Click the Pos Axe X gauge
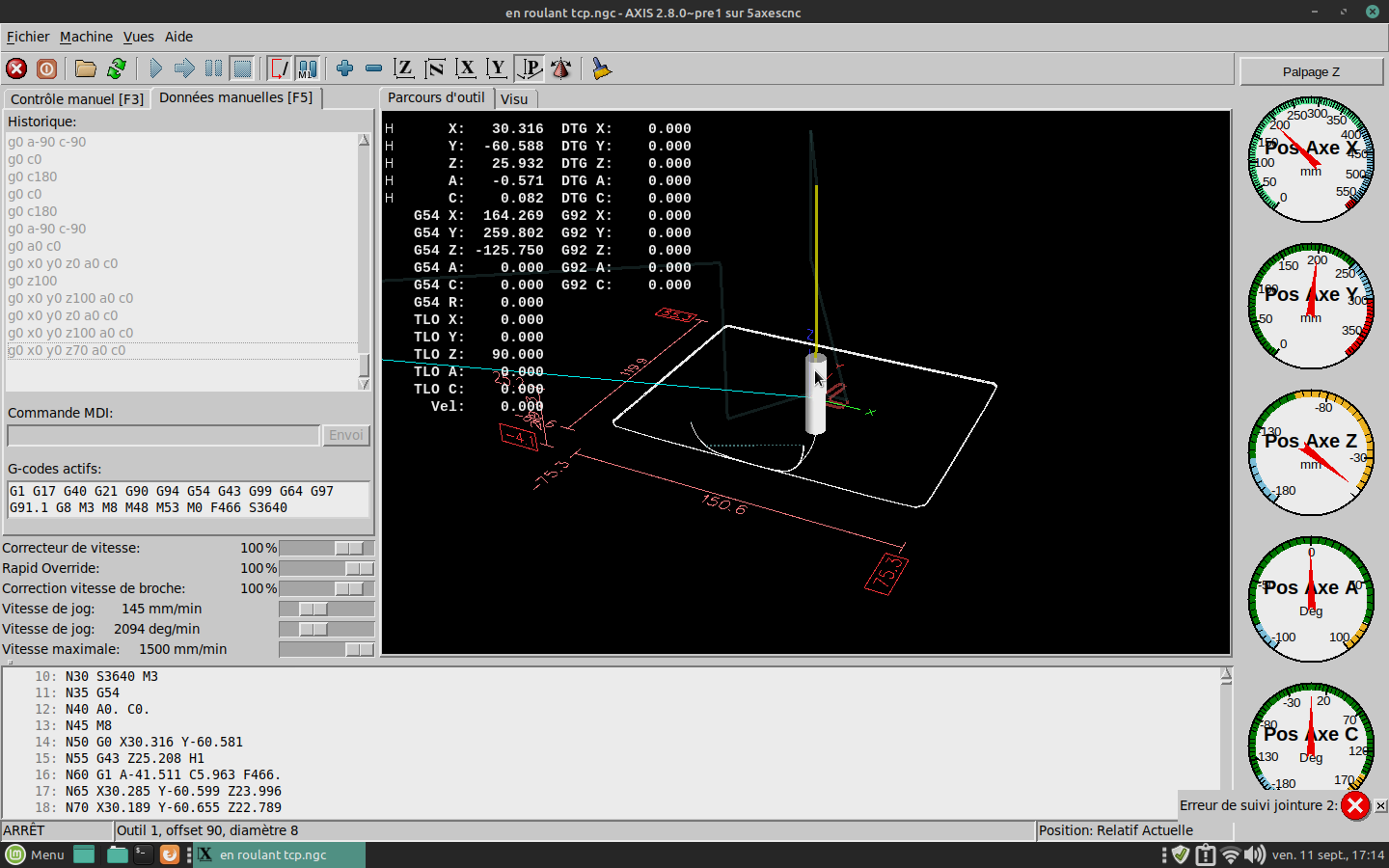This screenshot has height=868, width=1389. [x=1311, y=160]
